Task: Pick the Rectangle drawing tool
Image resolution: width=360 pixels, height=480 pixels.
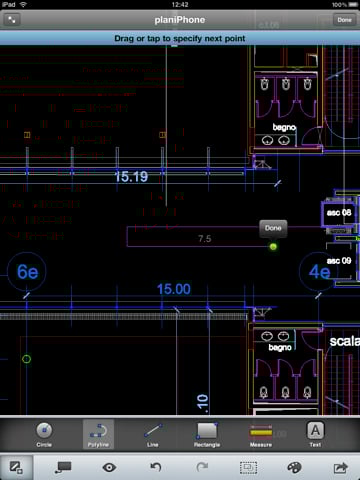Action: click(207, 435)
